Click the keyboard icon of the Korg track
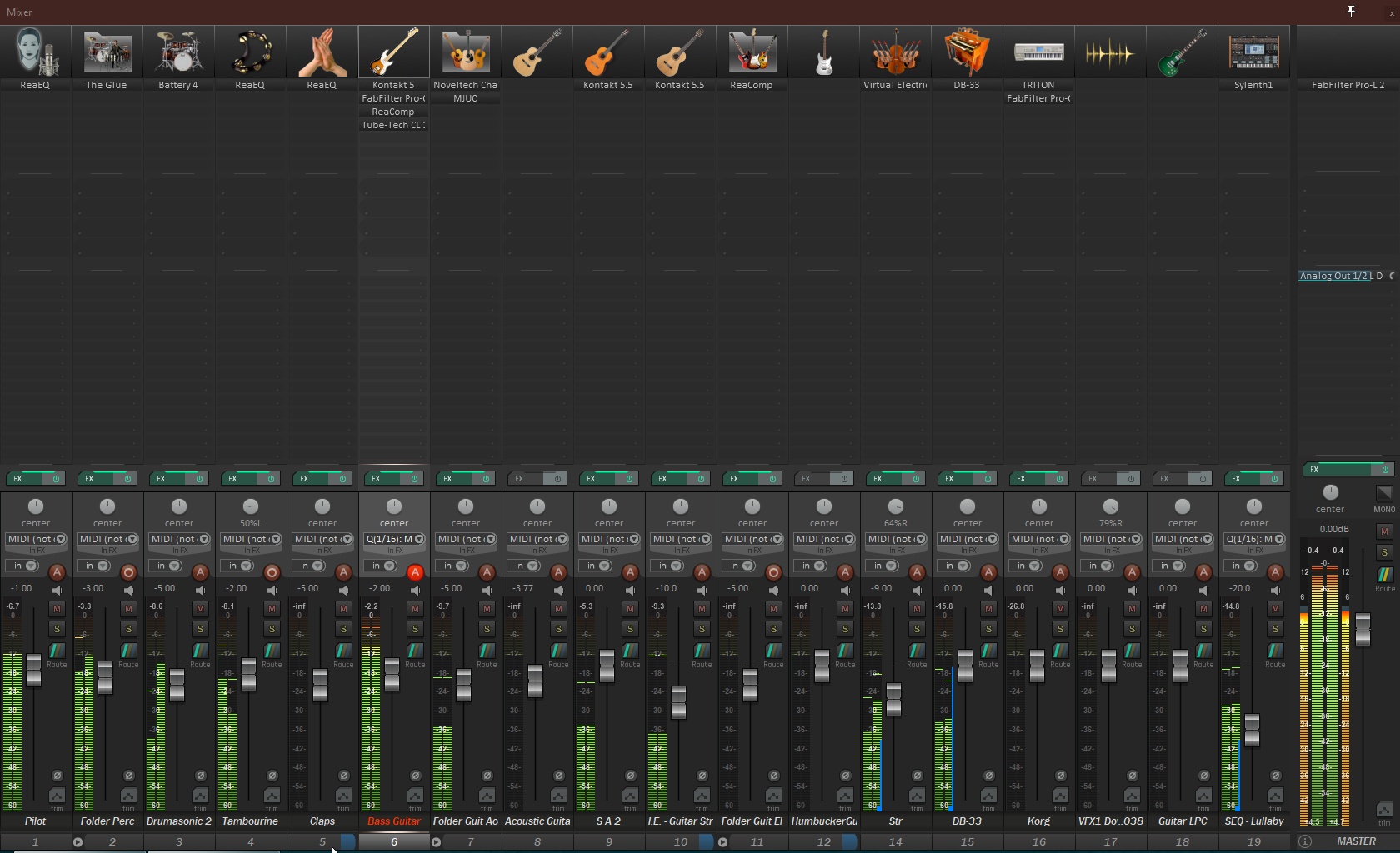This screenshot has width=1400, height=853. [x=1038, y=52]
